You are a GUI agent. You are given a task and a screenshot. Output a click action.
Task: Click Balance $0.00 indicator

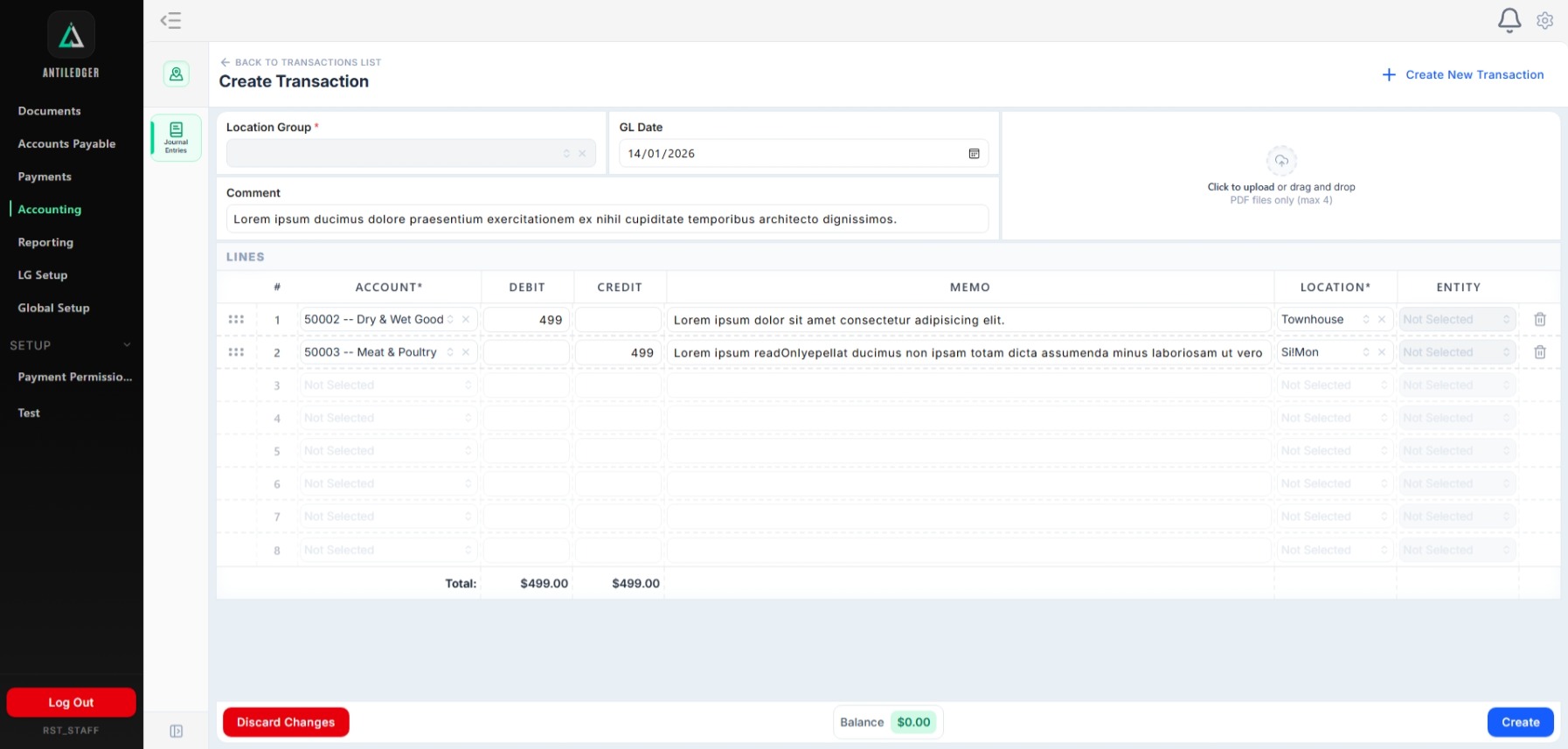(x=887, y=722)
